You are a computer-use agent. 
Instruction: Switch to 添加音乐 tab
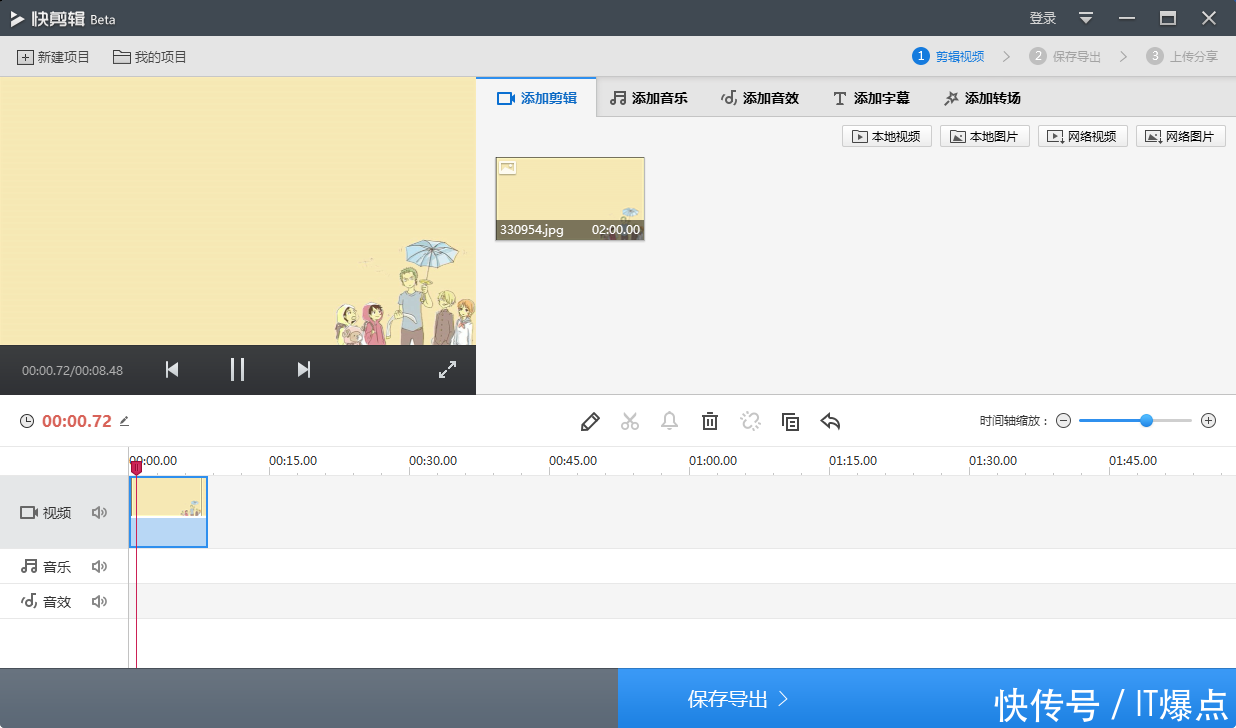click(650, 98)
